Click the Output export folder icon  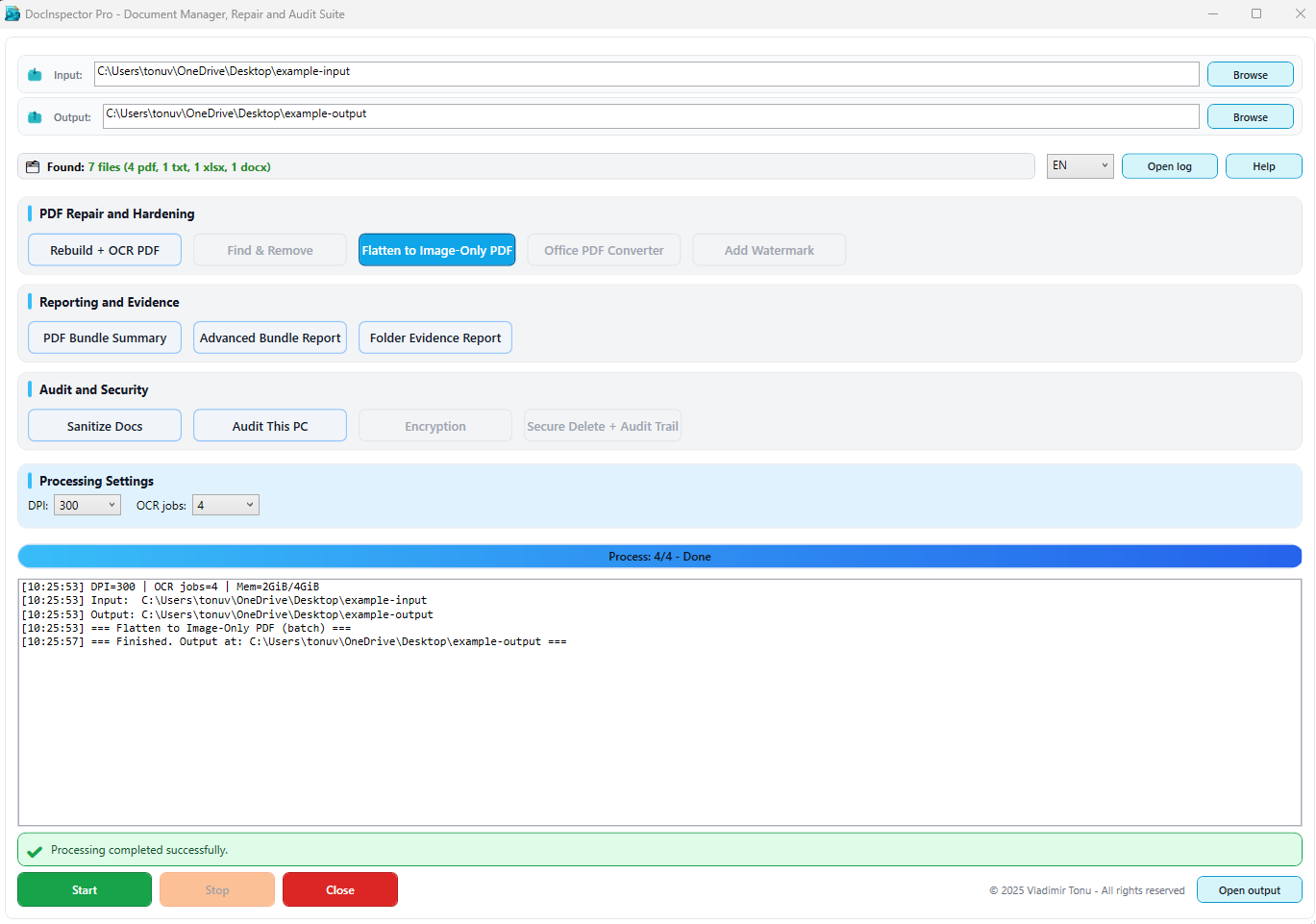[x=35, y=116]
